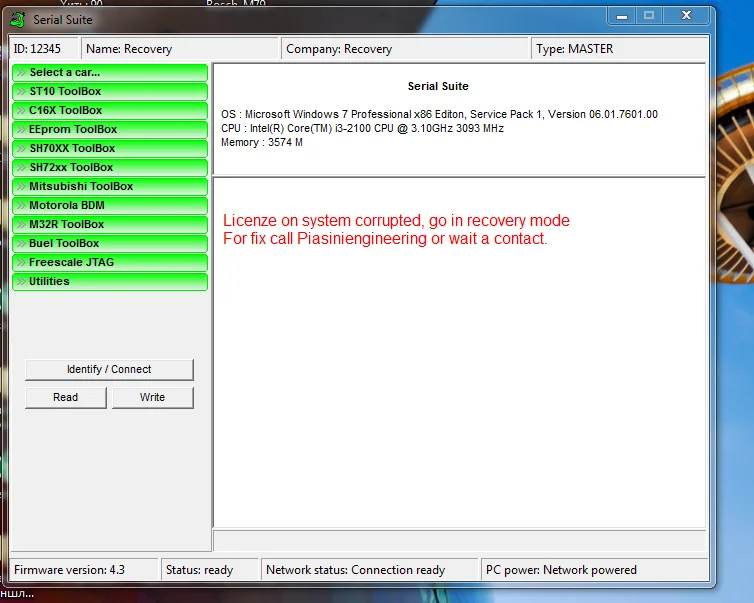Expand chevron beside Select a car...

click(x=21, y=73)
